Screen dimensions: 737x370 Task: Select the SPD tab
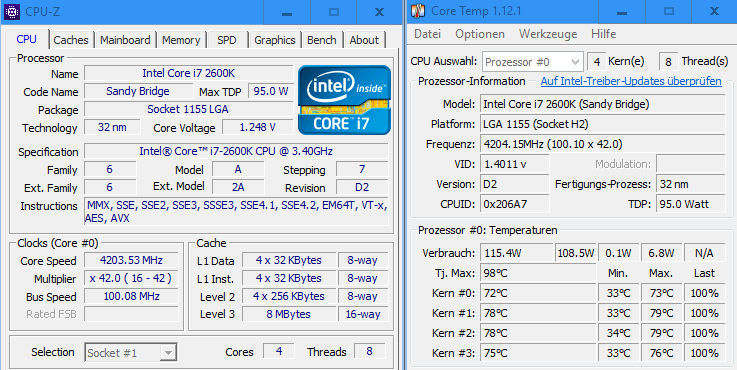tap(227, 40)
